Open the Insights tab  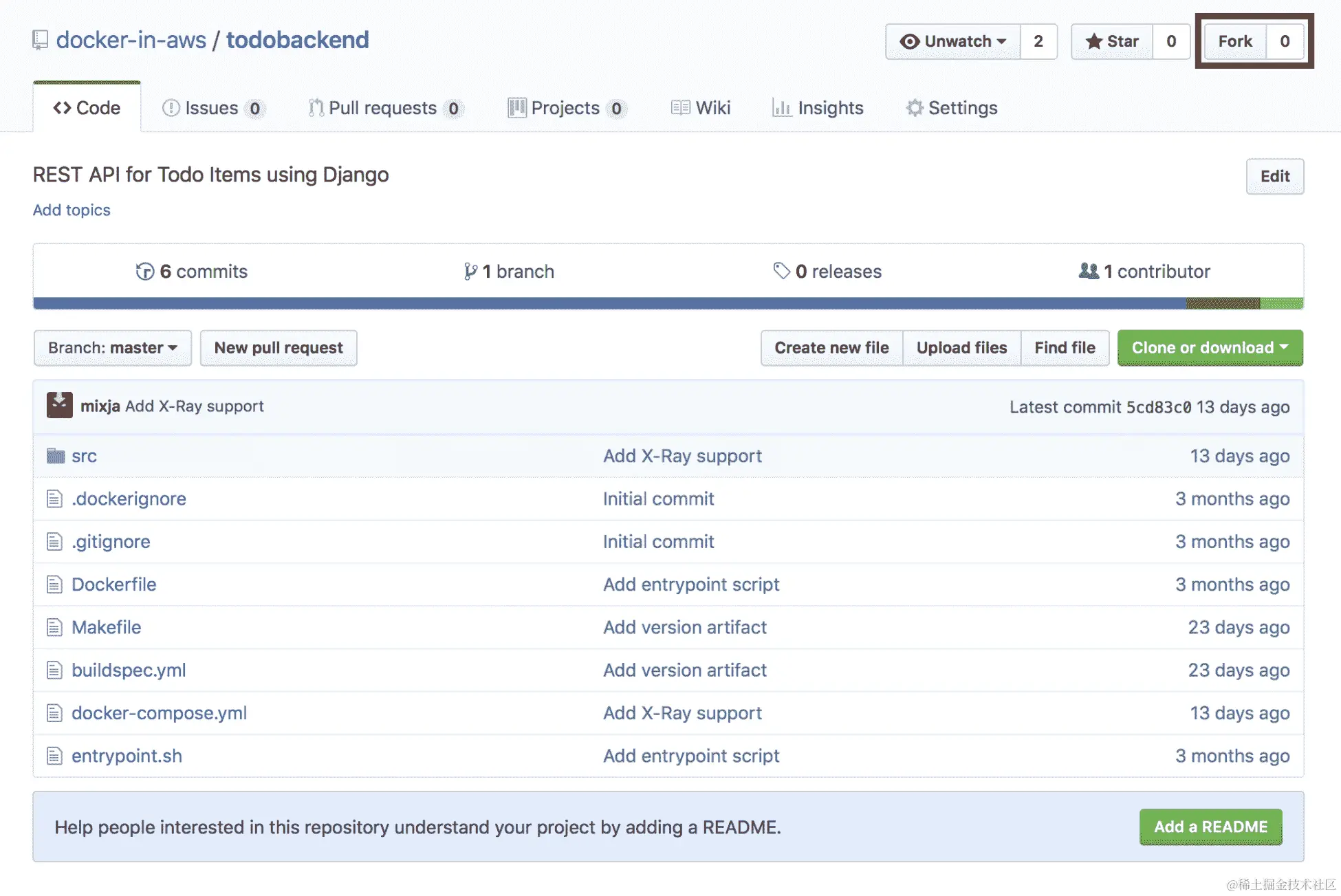818,108
